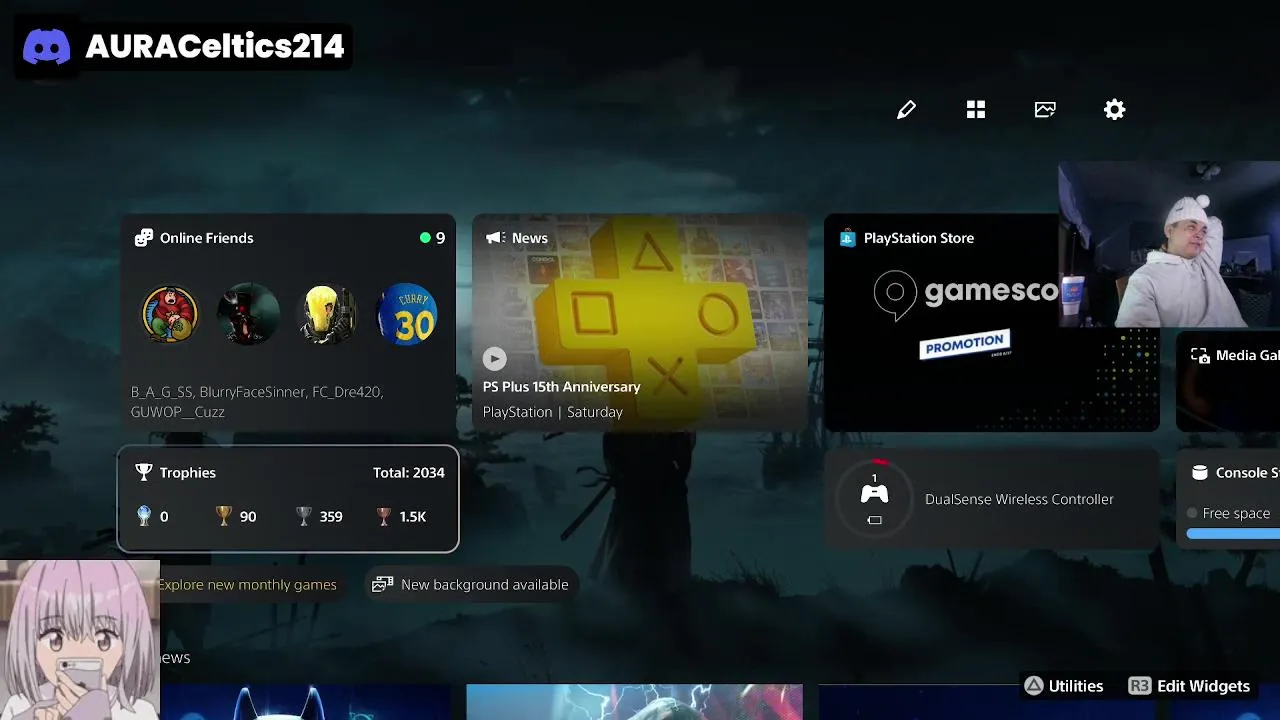Click the Discord logo icon
This screenshot has width=1280, height=720.
tap(47, 47)
